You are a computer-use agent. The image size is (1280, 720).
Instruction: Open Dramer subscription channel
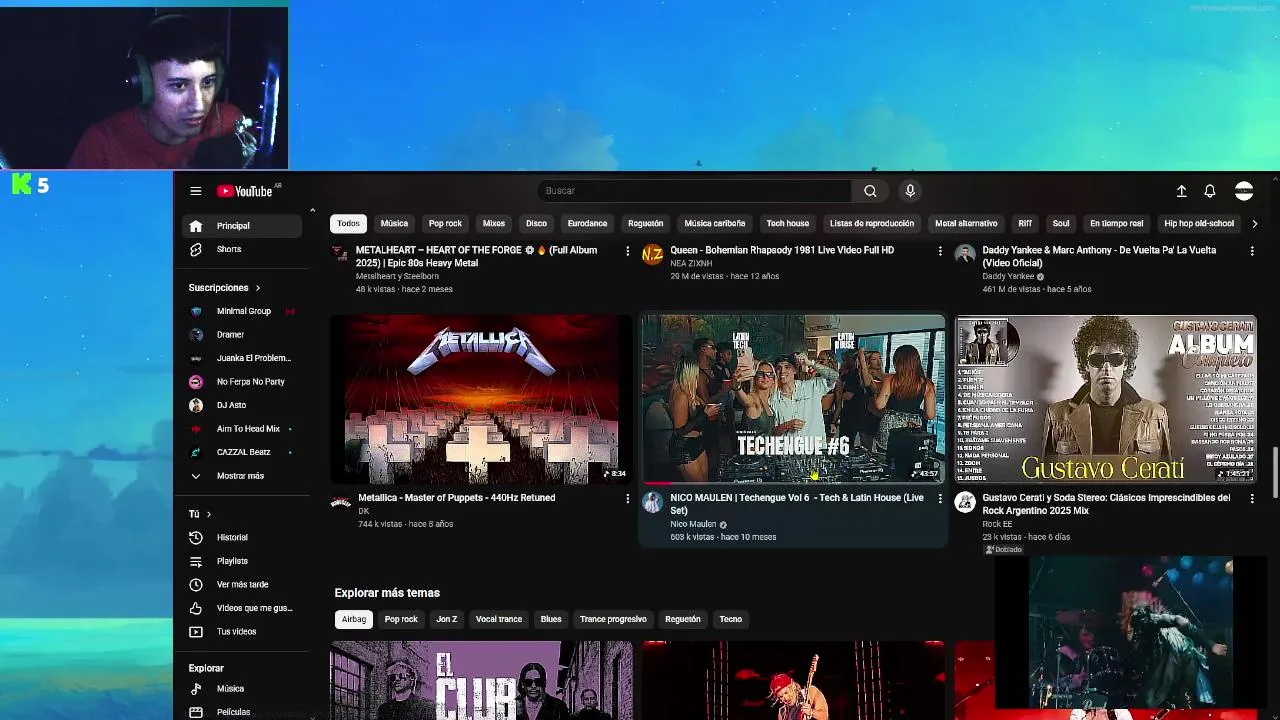(242, 335)
